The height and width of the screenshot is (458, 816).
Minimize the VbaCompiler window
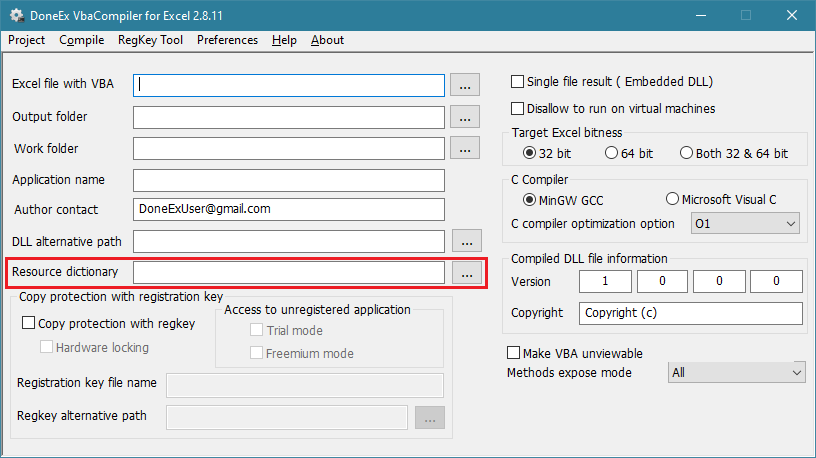coord(701,15)
